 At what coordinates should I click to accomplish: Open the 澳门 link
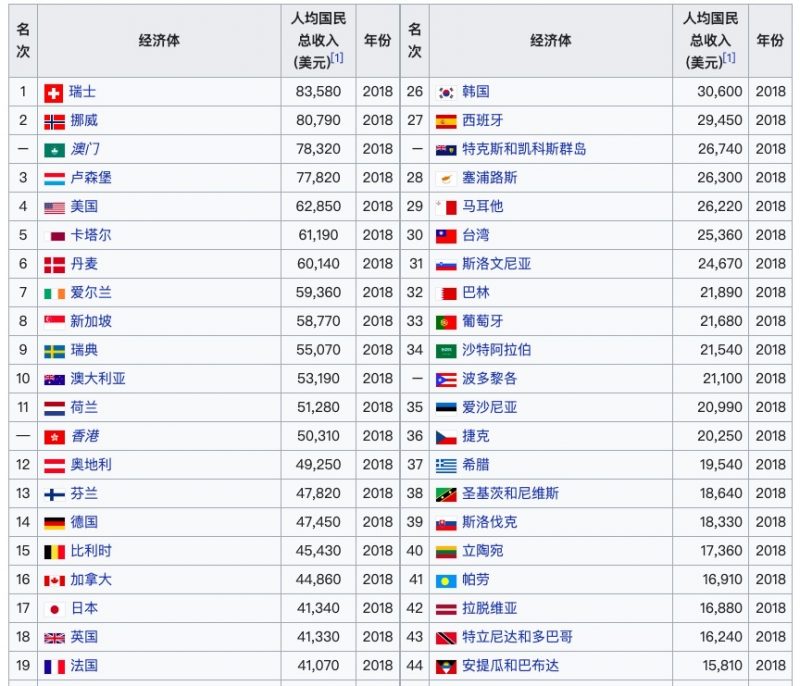(85, 149)
